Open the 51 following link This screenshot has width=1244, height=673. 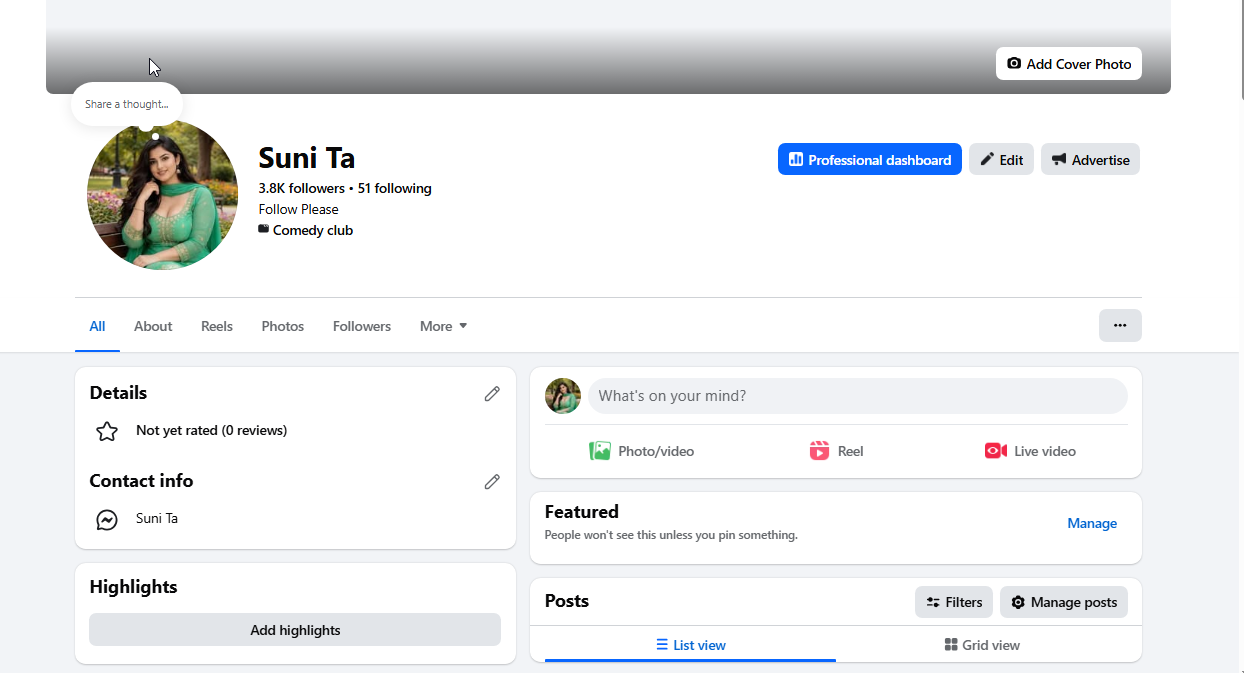(395, 188)
